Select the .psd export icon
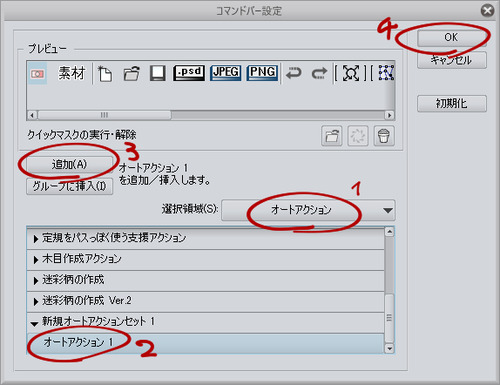 [189, 73]
